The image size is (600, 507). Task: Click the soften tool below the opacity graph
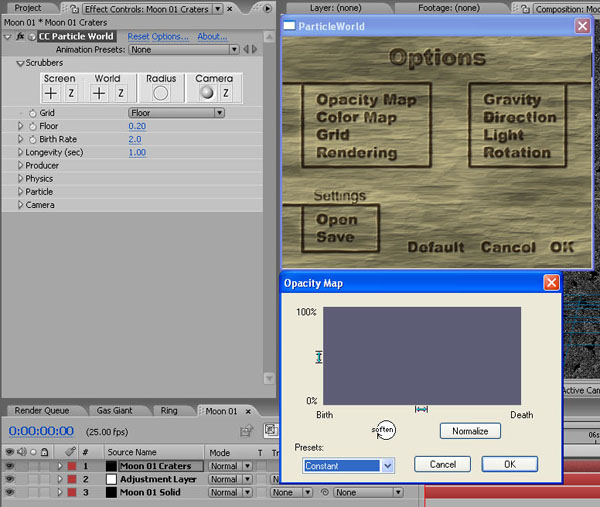coord(383,430)
